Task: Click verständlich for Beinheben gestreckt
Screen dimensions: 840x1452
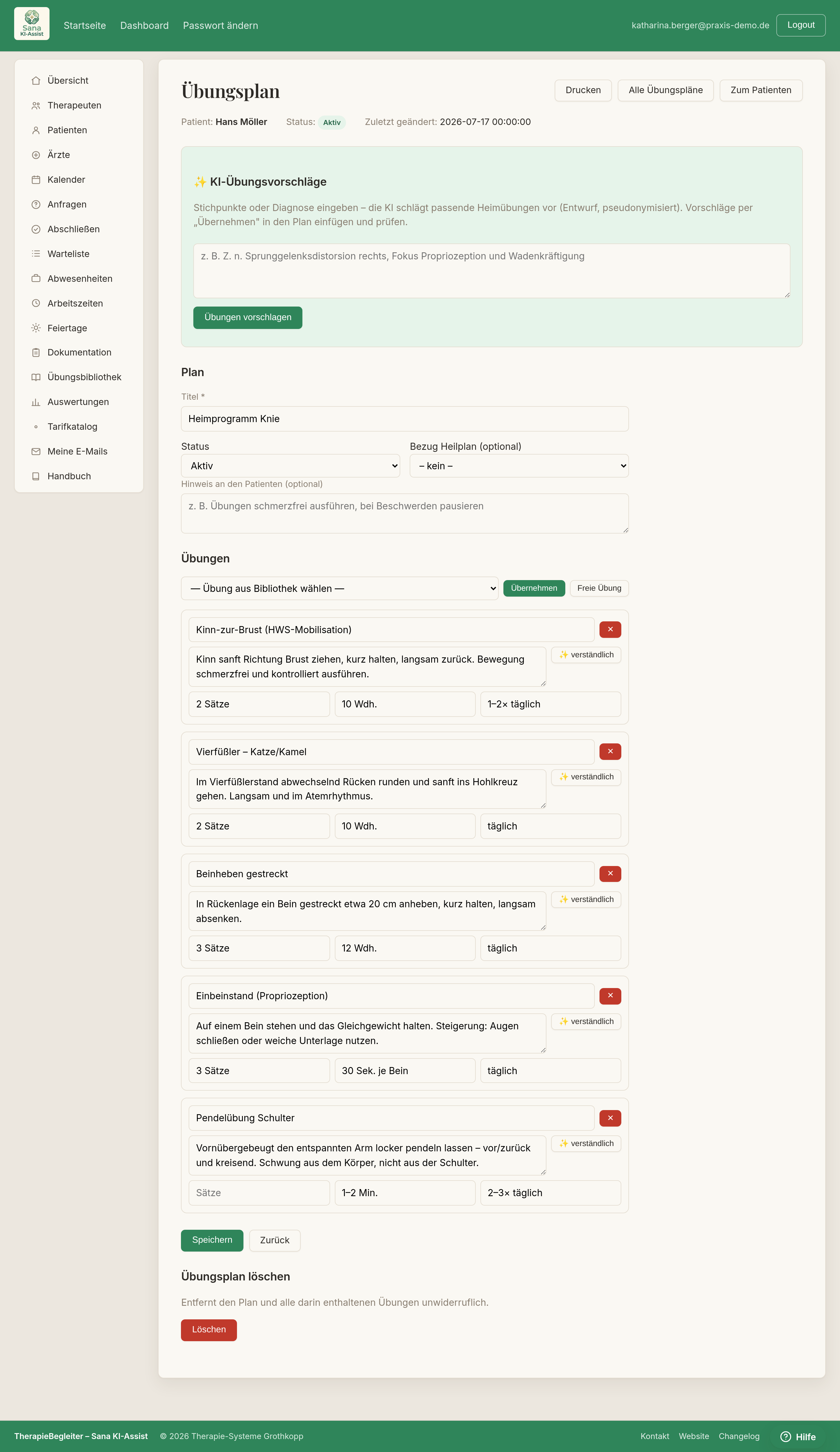Action: tap(586, 899)
